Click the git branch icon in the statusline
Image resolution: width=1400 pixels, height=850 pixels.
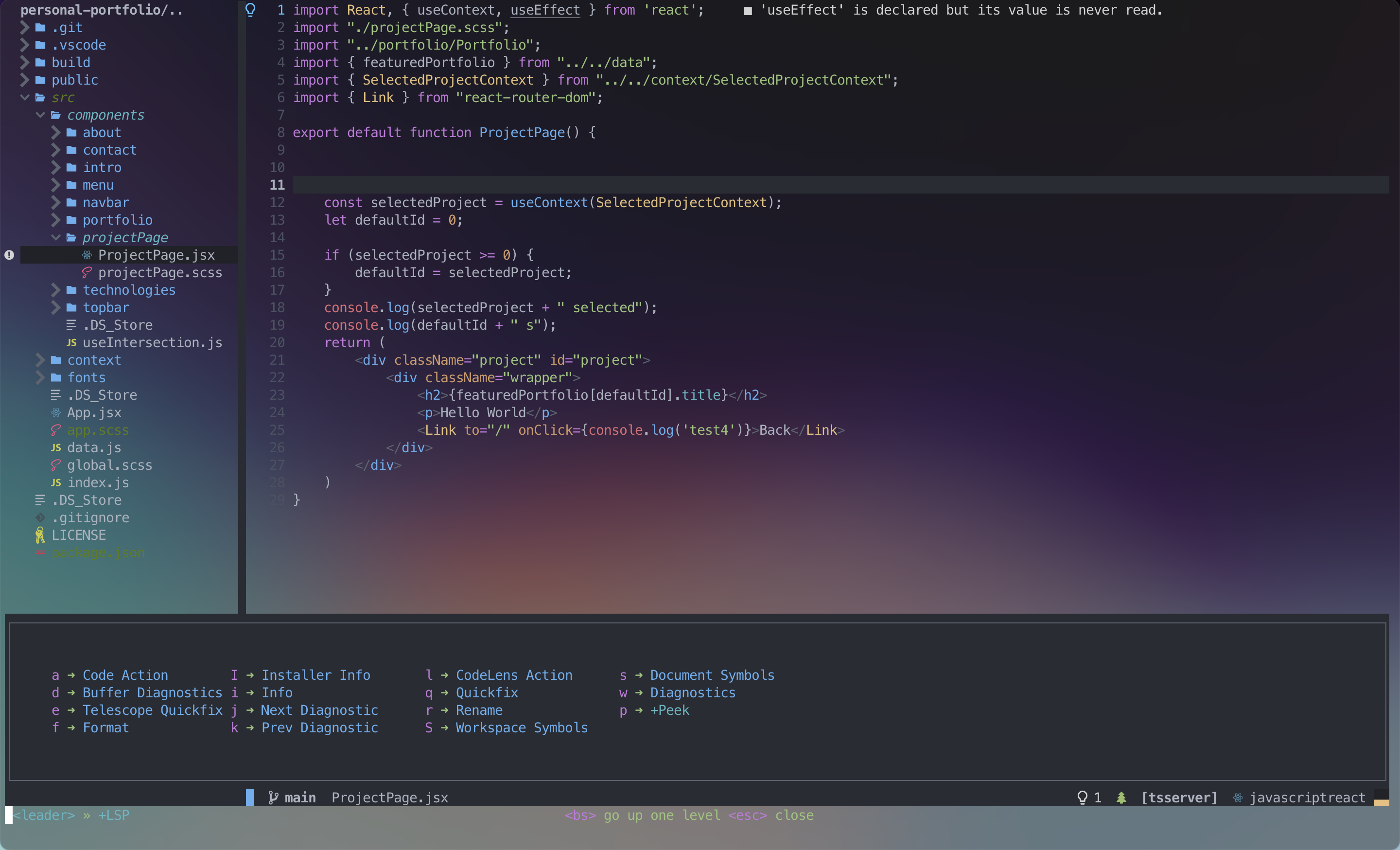point(273,798)
